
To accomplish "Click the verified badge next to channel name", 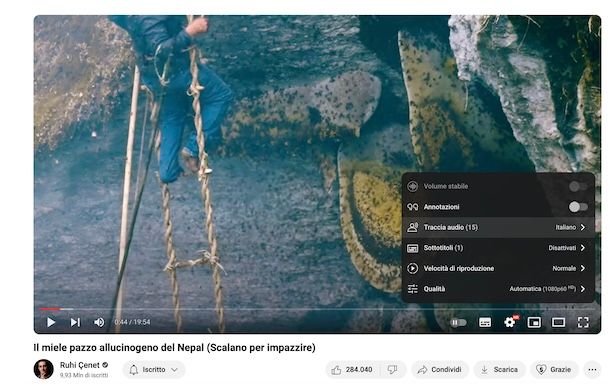I will (x=105, y=365).
